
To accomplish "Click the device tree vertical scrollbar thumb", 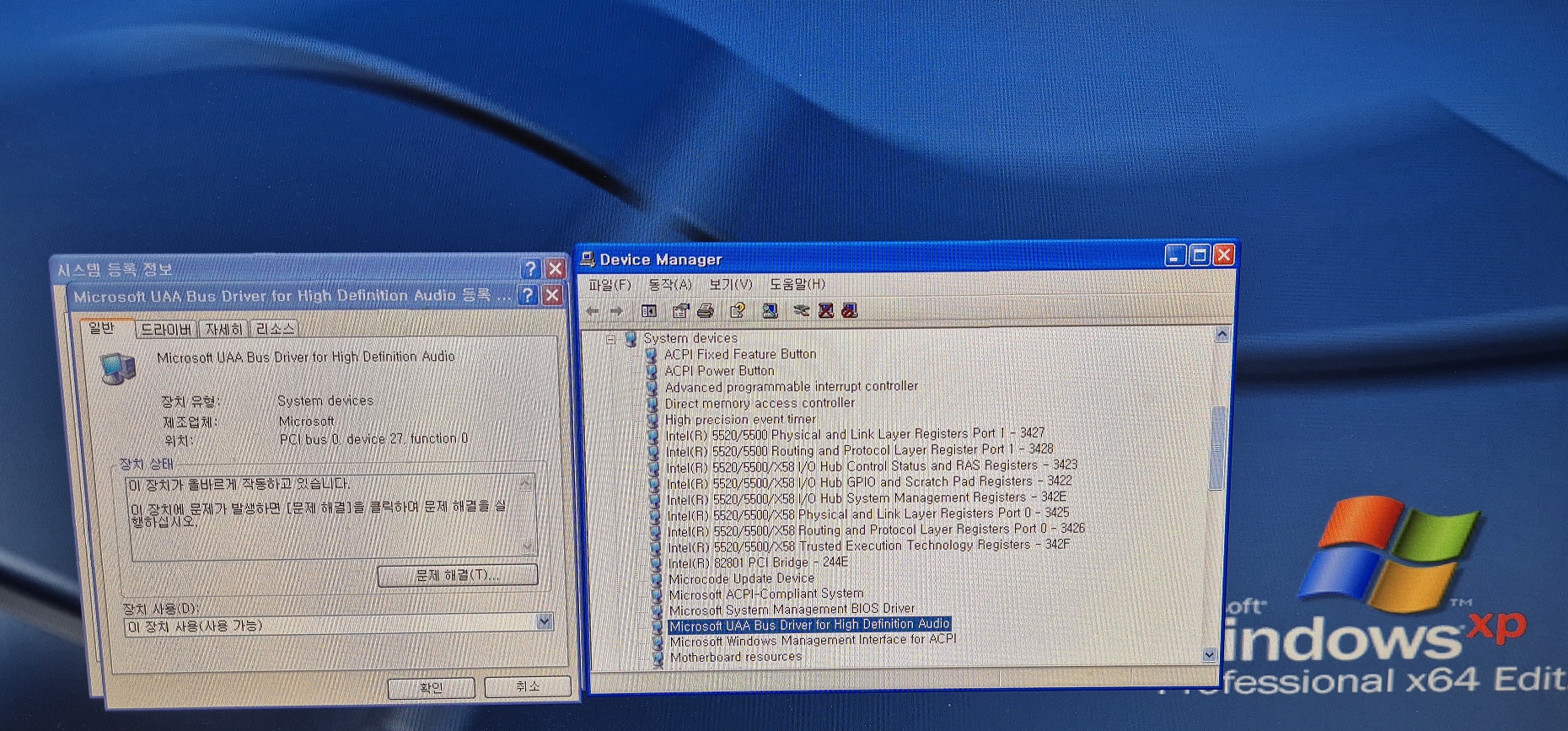I will 1216,448.
